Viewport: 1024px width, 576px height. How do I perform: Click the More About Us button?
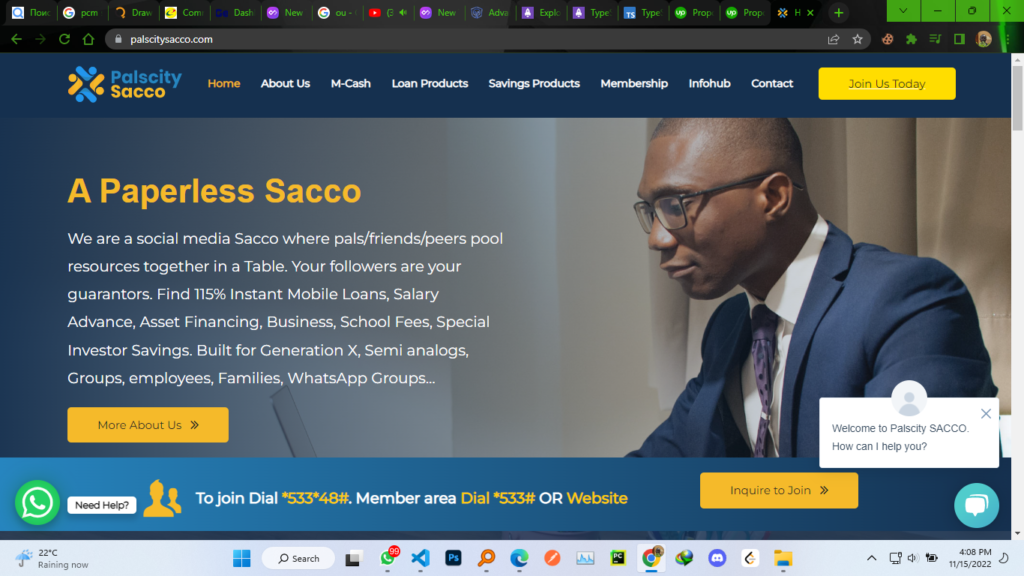tap(148, 424)
